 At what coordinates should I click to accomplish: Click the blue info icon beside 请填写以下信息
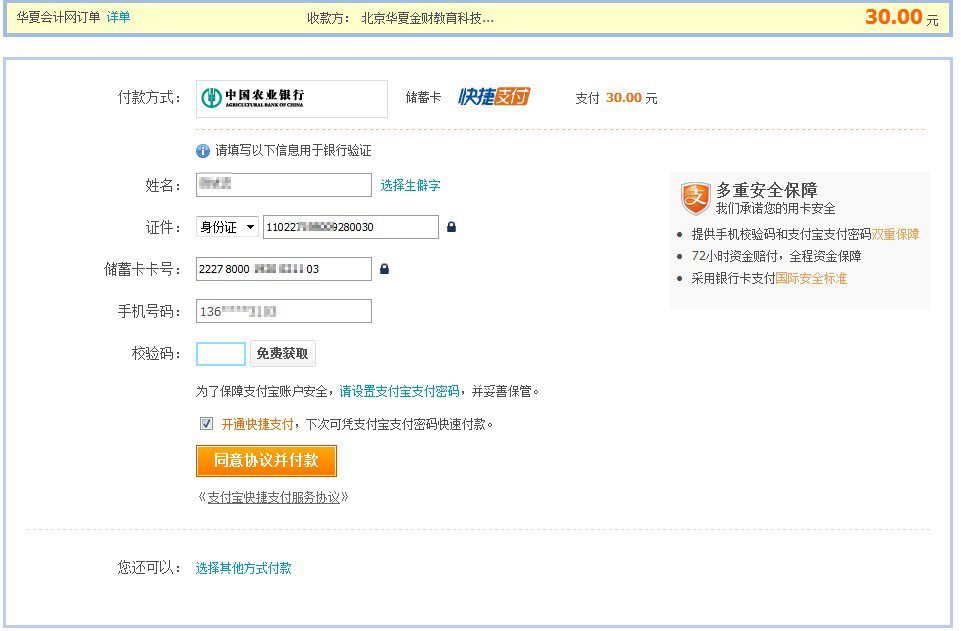click(203, 151)
